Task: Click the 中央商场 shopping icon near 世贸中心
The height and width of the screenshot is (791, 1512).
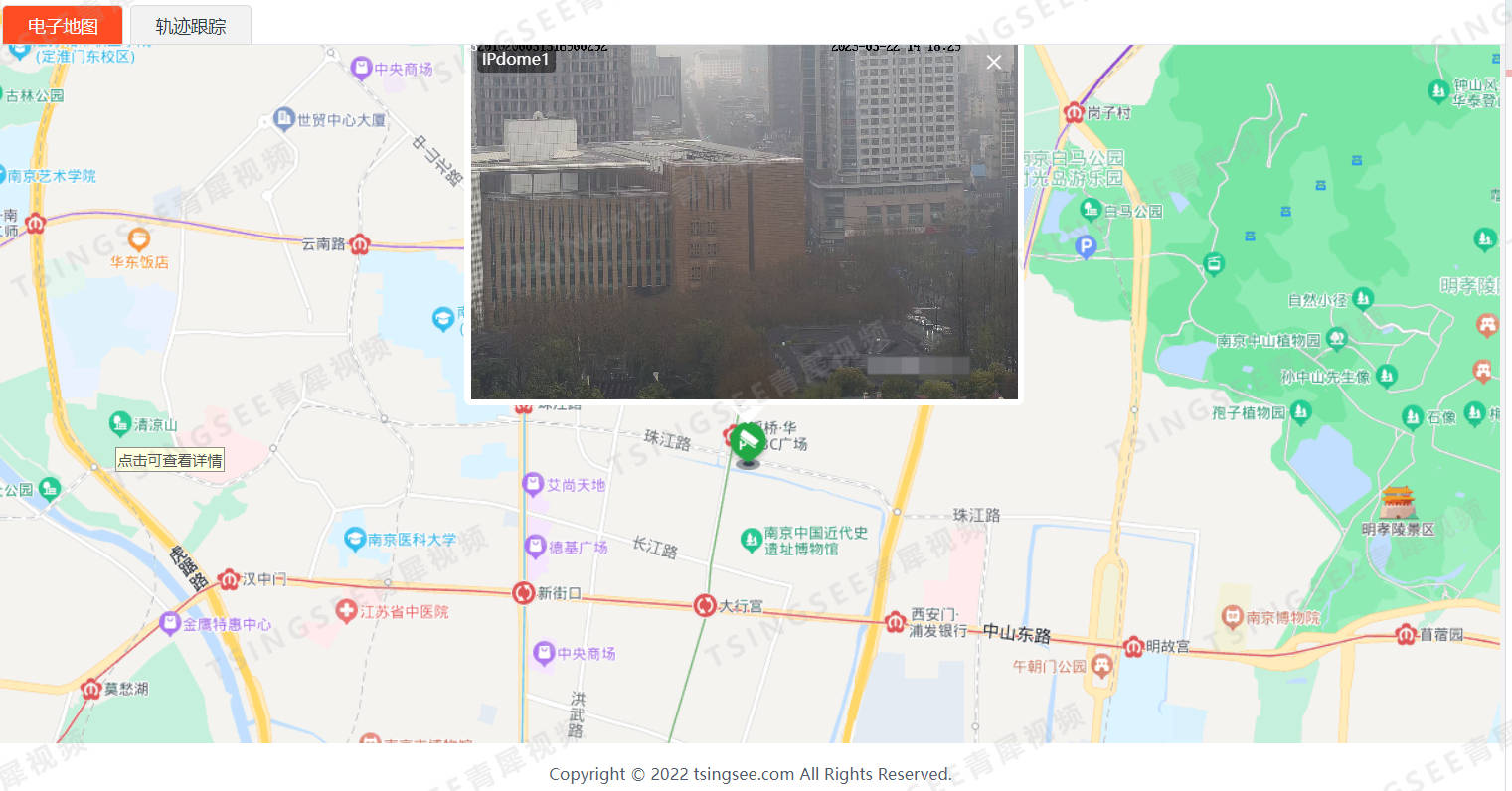Action: coord(361,68)
